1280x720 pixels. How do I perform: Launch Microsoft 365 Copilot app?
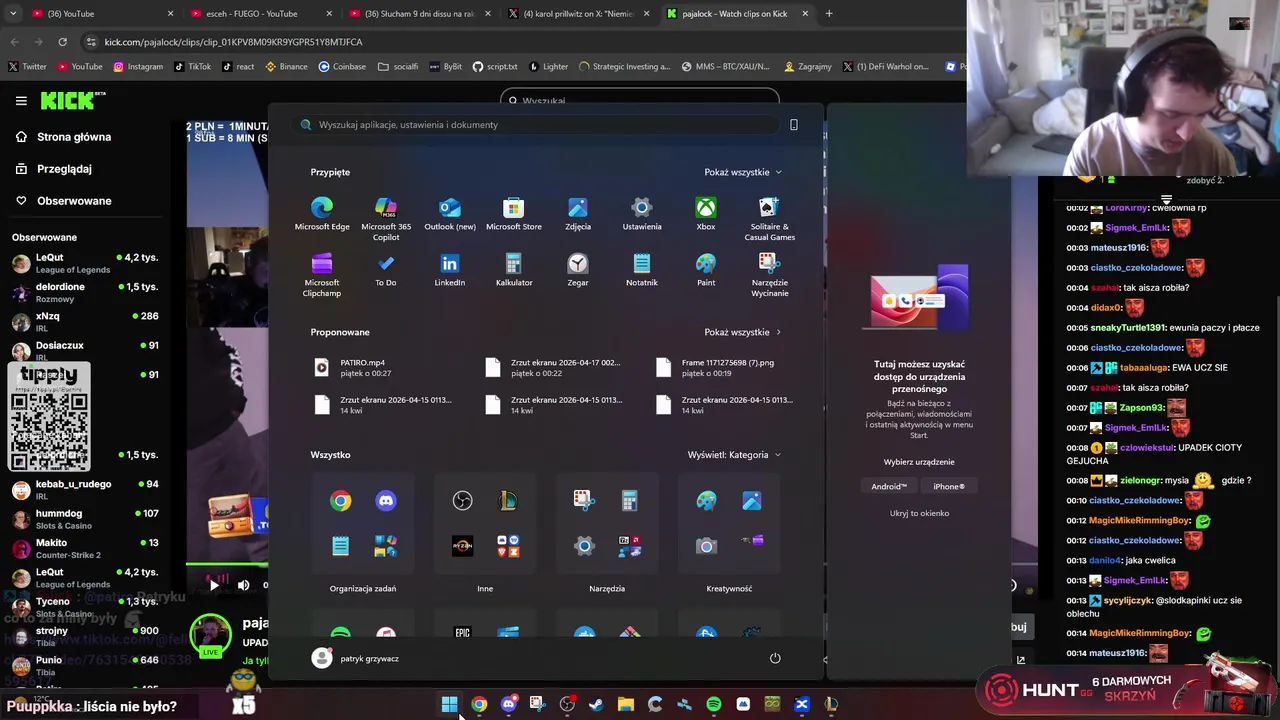click(386, 219)
